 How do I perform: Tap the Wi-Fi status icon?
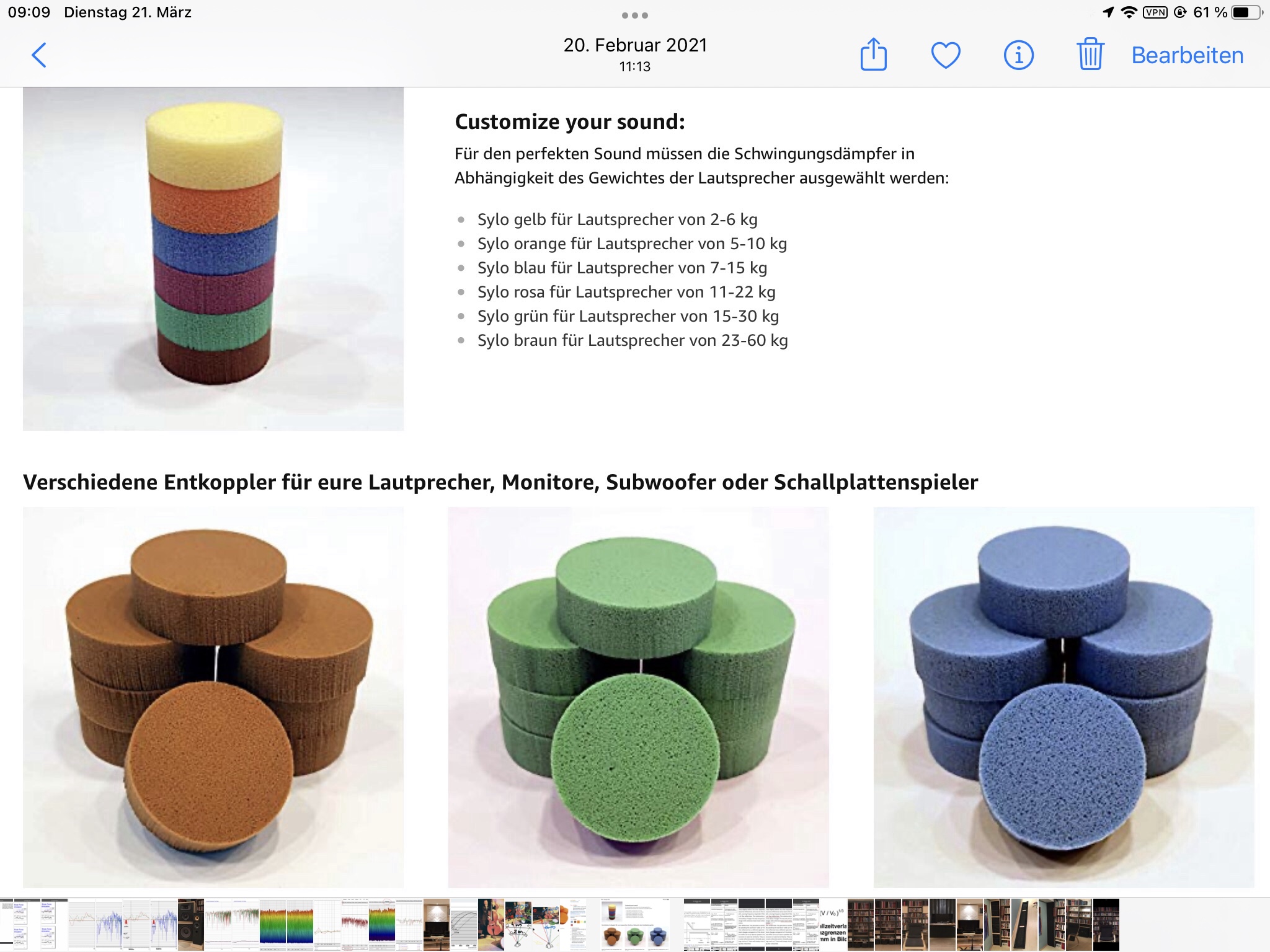point(1129,12)
